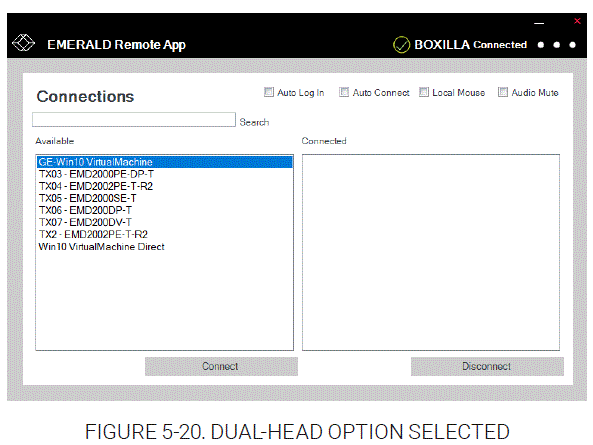This screenshot has height=445, width=593.
Task: Click the connection search input field
Action: click(x=134, y=119)
